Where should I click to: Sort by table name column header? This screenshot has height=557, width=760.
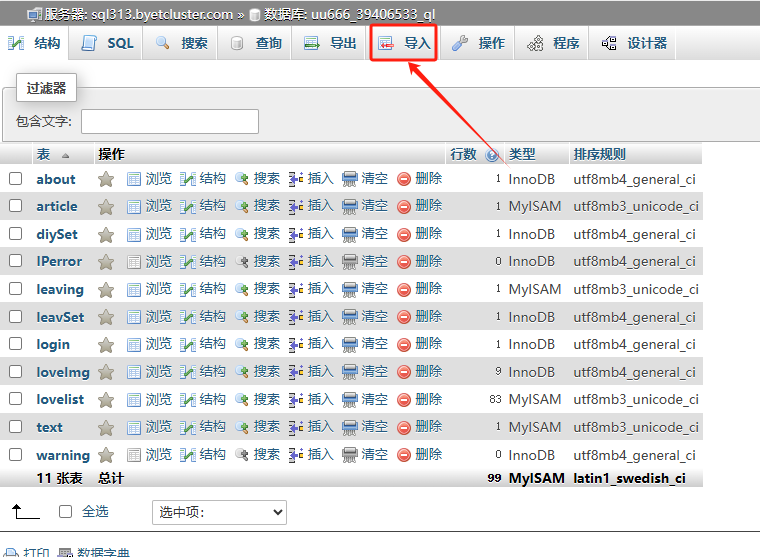click(44, 154)
